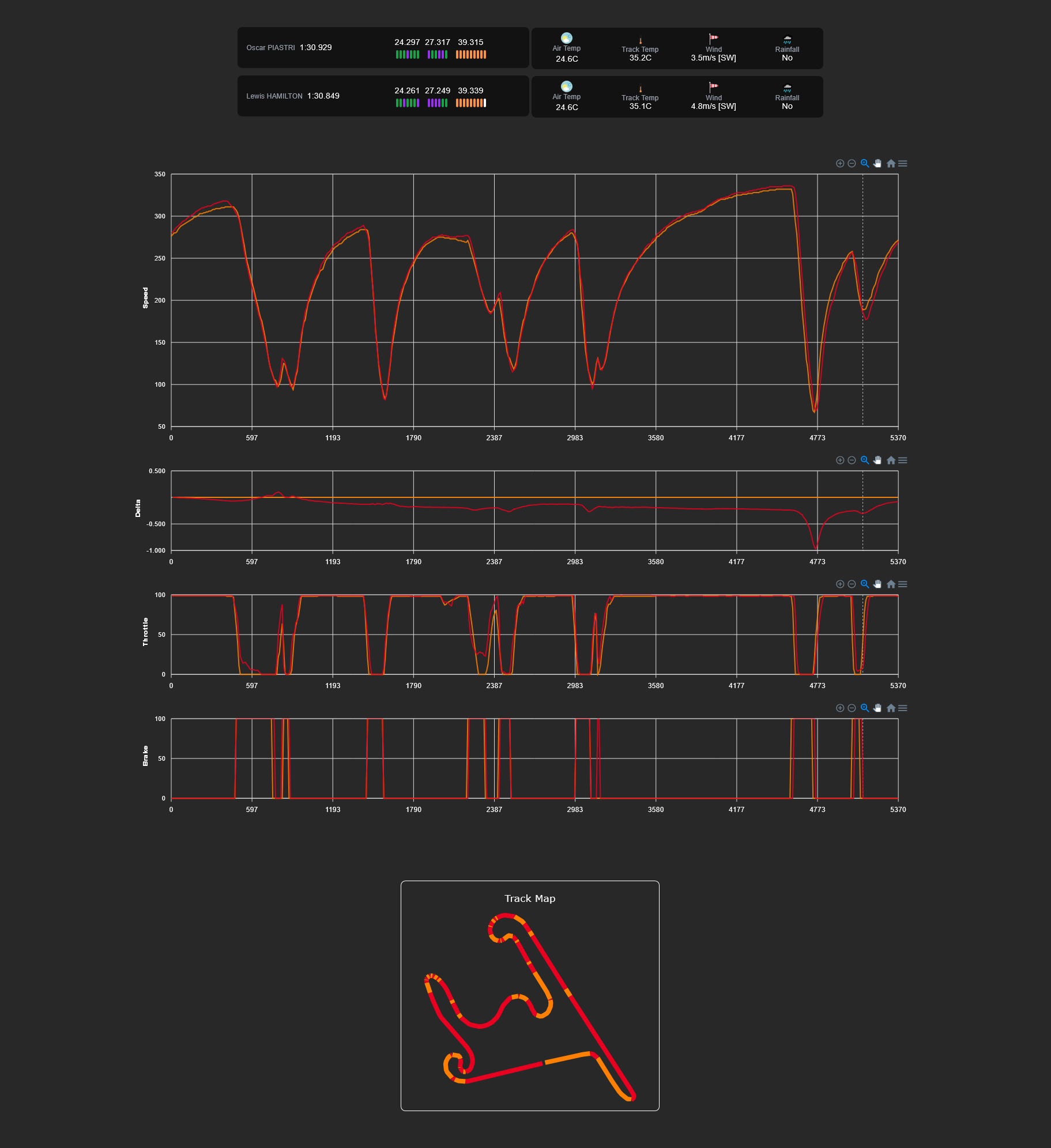
Task: Activate pan tool on the Delta chart
Action: click(x=877, y=460)
